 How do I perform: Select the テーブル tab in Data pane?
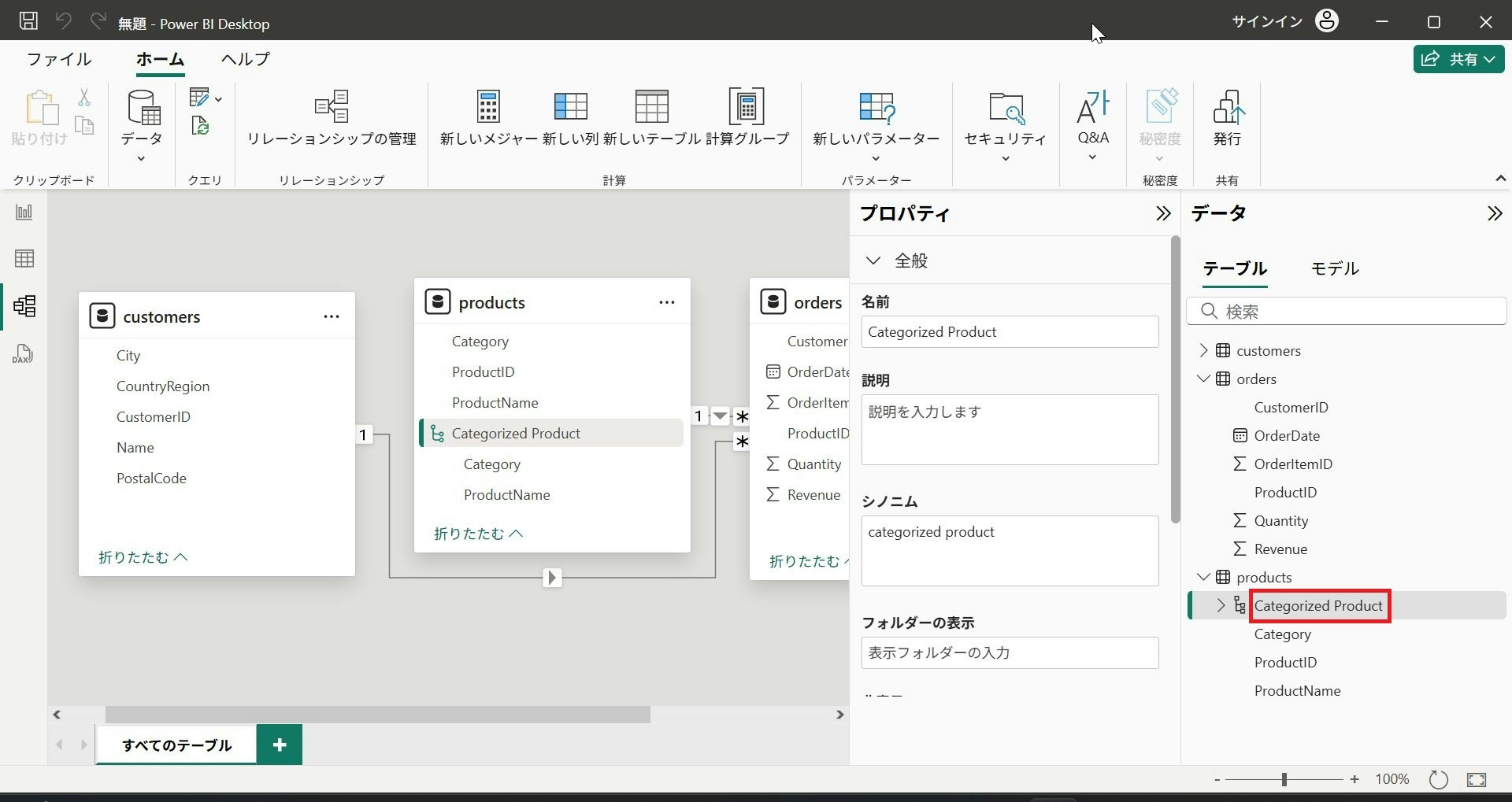pyautogui.click(x=1235, y=268)
